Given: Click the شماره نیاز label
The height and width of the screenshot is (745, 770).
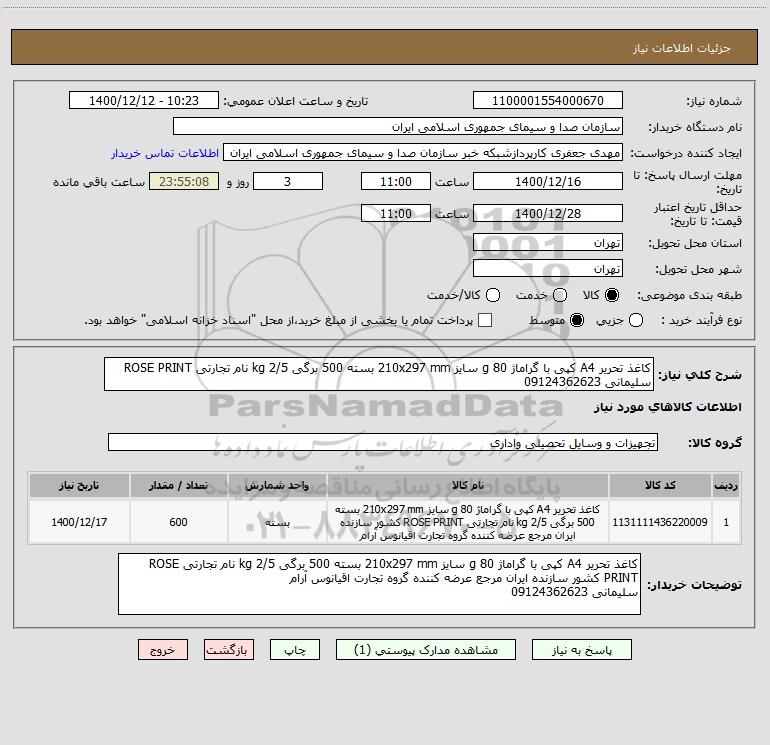Looking at the screenshot, I should [x=714, y=102].
